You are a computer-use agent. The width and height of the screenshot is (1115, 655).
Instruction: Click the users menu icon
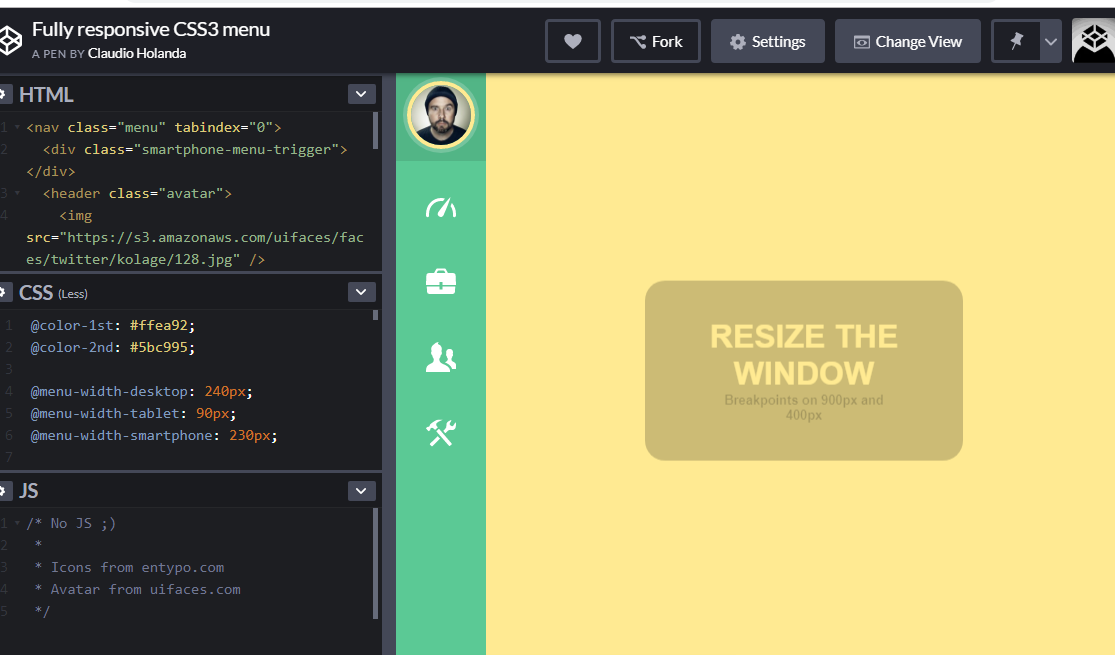coord(441,357)
